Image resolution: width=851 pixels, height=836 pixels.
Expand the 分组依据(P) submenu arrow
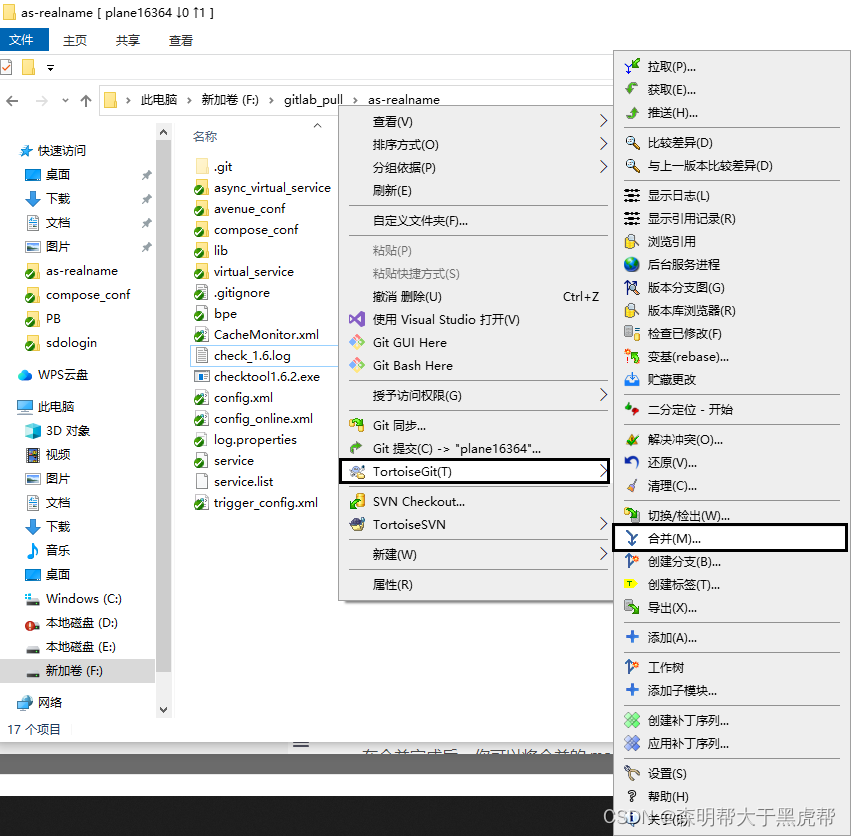coord(602,167)
